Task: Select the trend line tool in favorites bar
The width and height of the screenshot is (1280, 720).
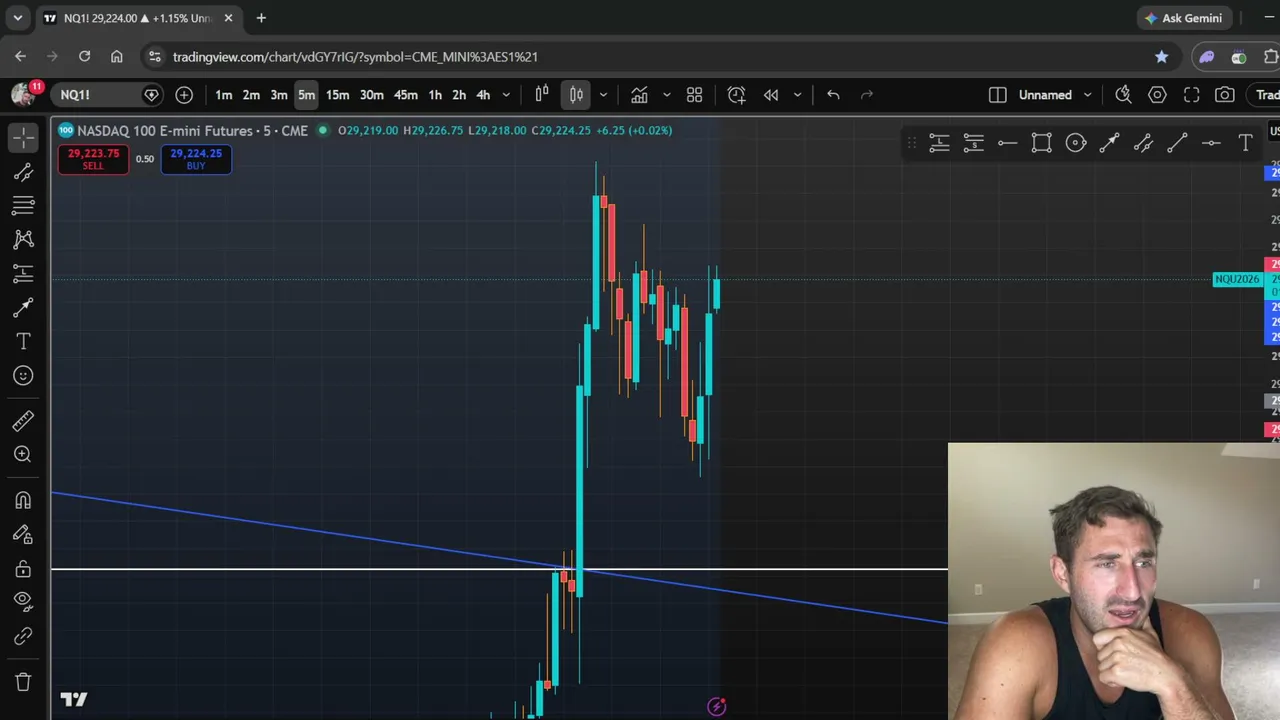Action: 1177,144
